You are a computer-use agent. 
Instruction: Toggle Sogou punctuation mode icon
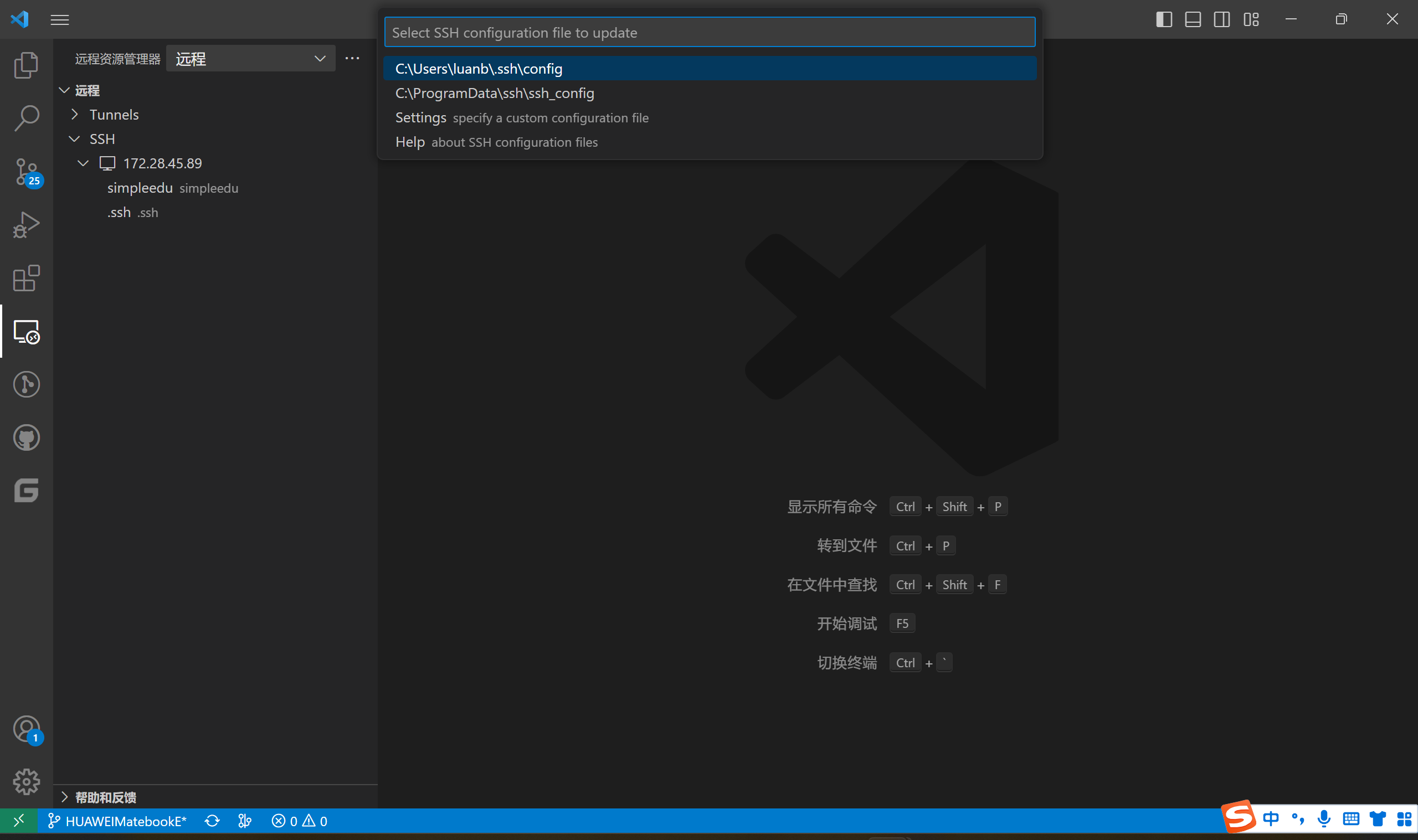[x=1298, y=819]
